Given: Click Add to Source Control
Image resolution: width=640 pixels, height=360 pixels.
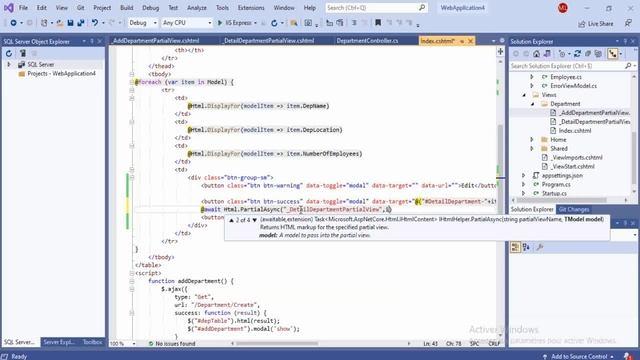Looking at the screenshot, I should point(579,356).
